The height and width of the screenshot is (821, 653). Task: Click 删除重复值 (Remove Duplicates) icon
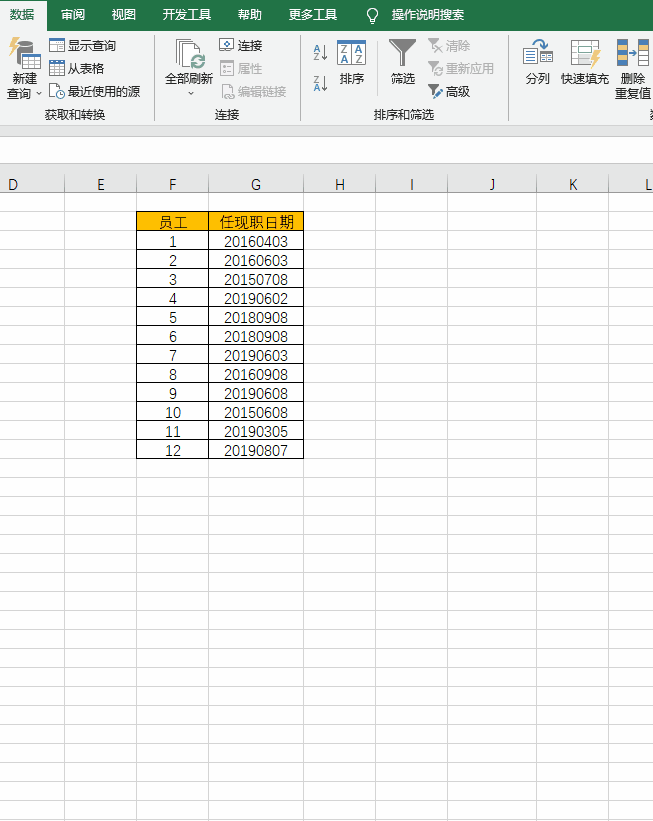tap(633, 53)
